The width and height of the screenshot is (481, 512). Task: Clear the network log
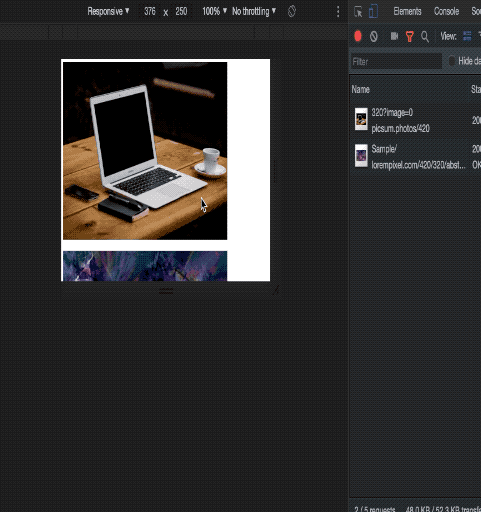pos(374,36)
